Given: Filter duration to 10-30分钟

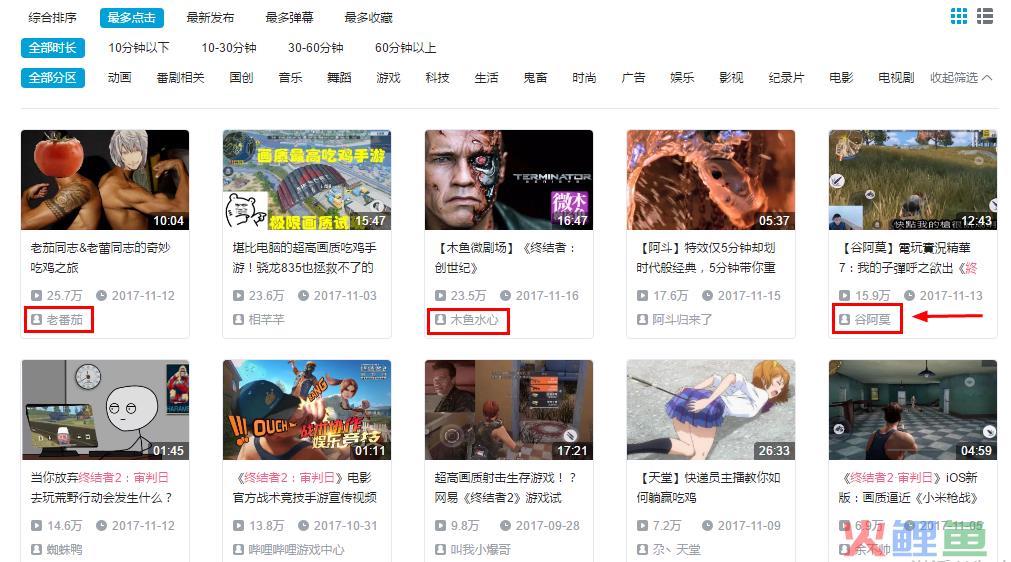Looking at the screenshot, I should [229, 48].
